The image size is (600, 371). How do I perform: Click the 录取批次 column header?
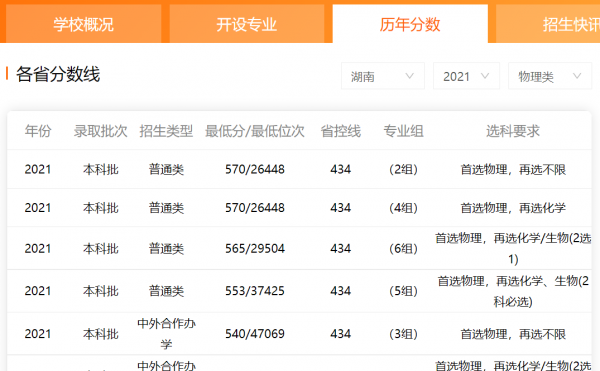(x=101, y=131)
